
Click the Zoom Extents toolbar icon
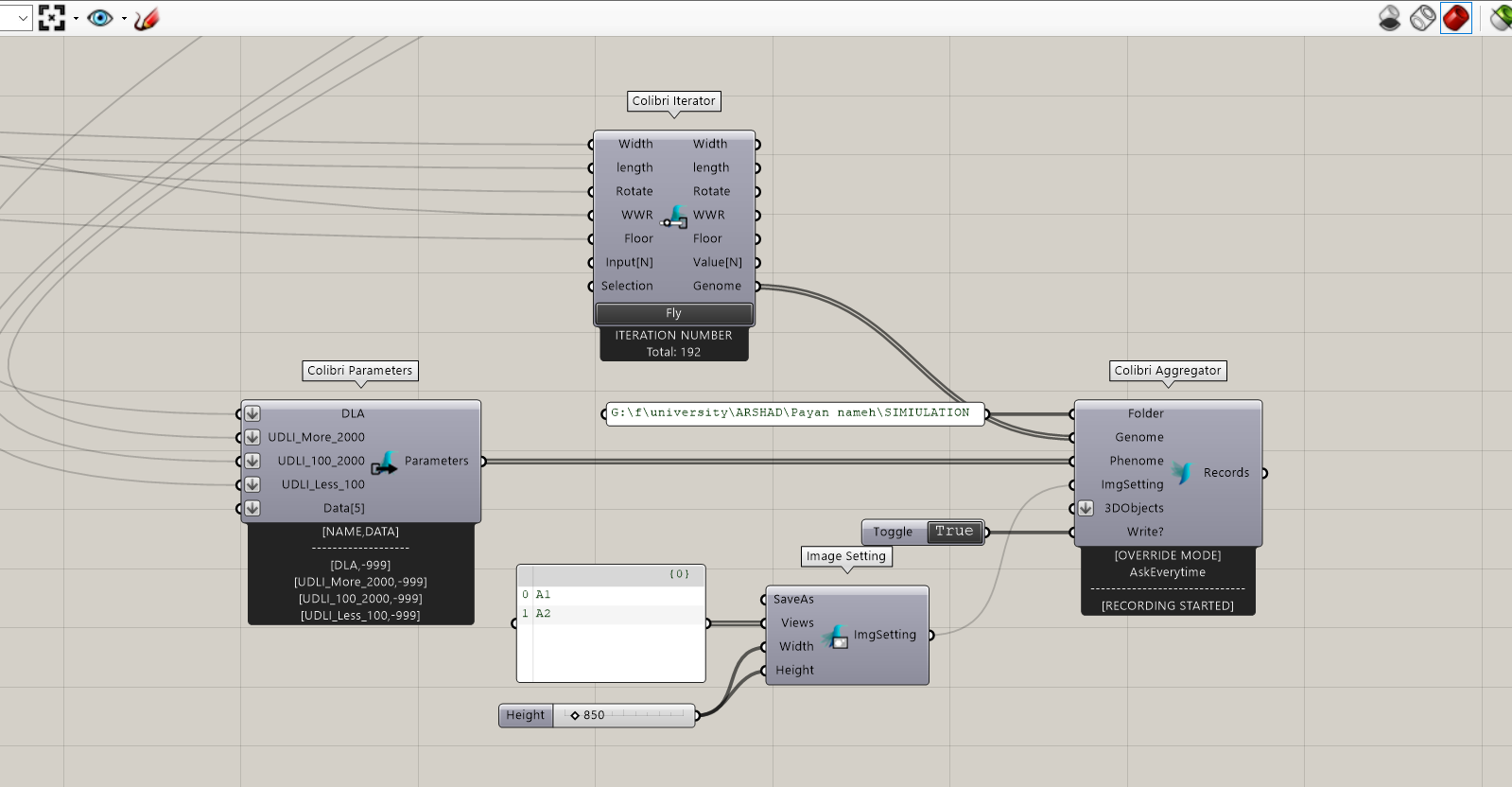point(51,17)
